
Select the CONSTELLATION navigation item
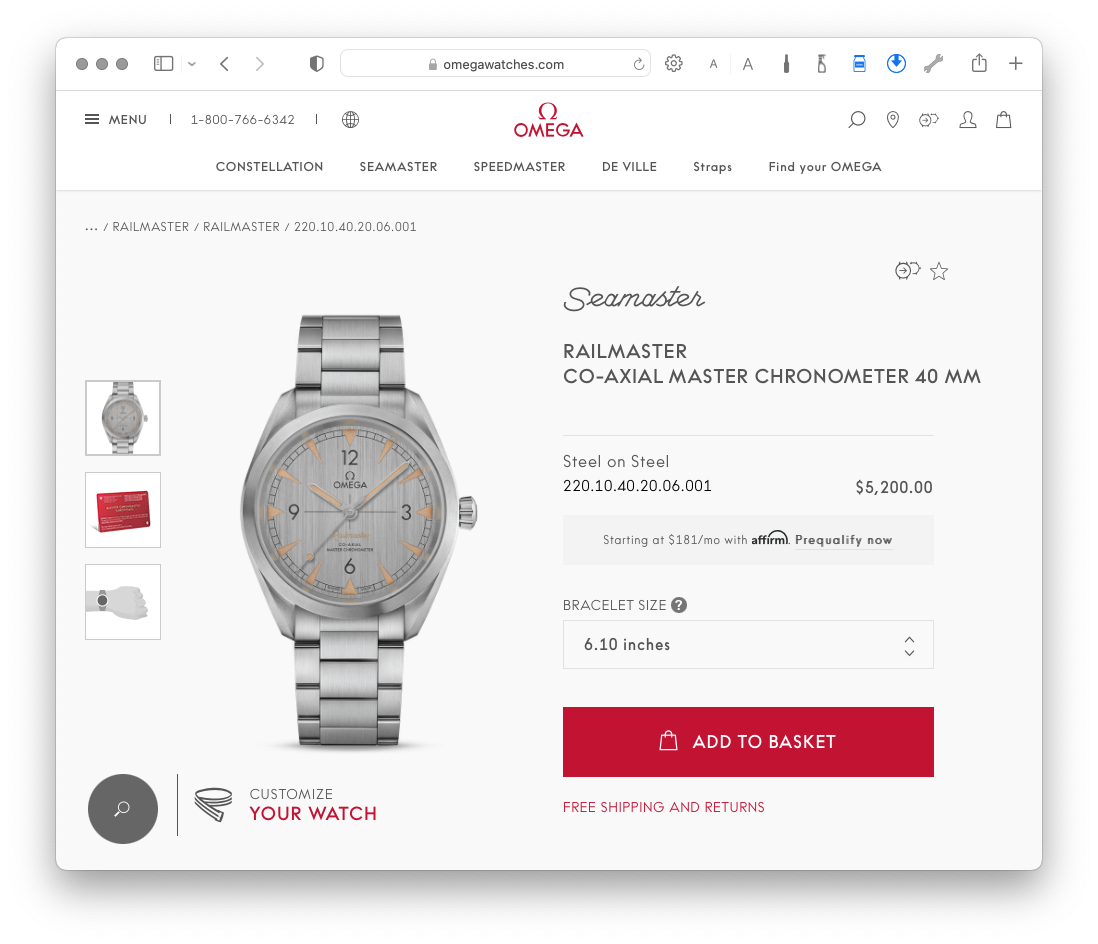point(270,167)
